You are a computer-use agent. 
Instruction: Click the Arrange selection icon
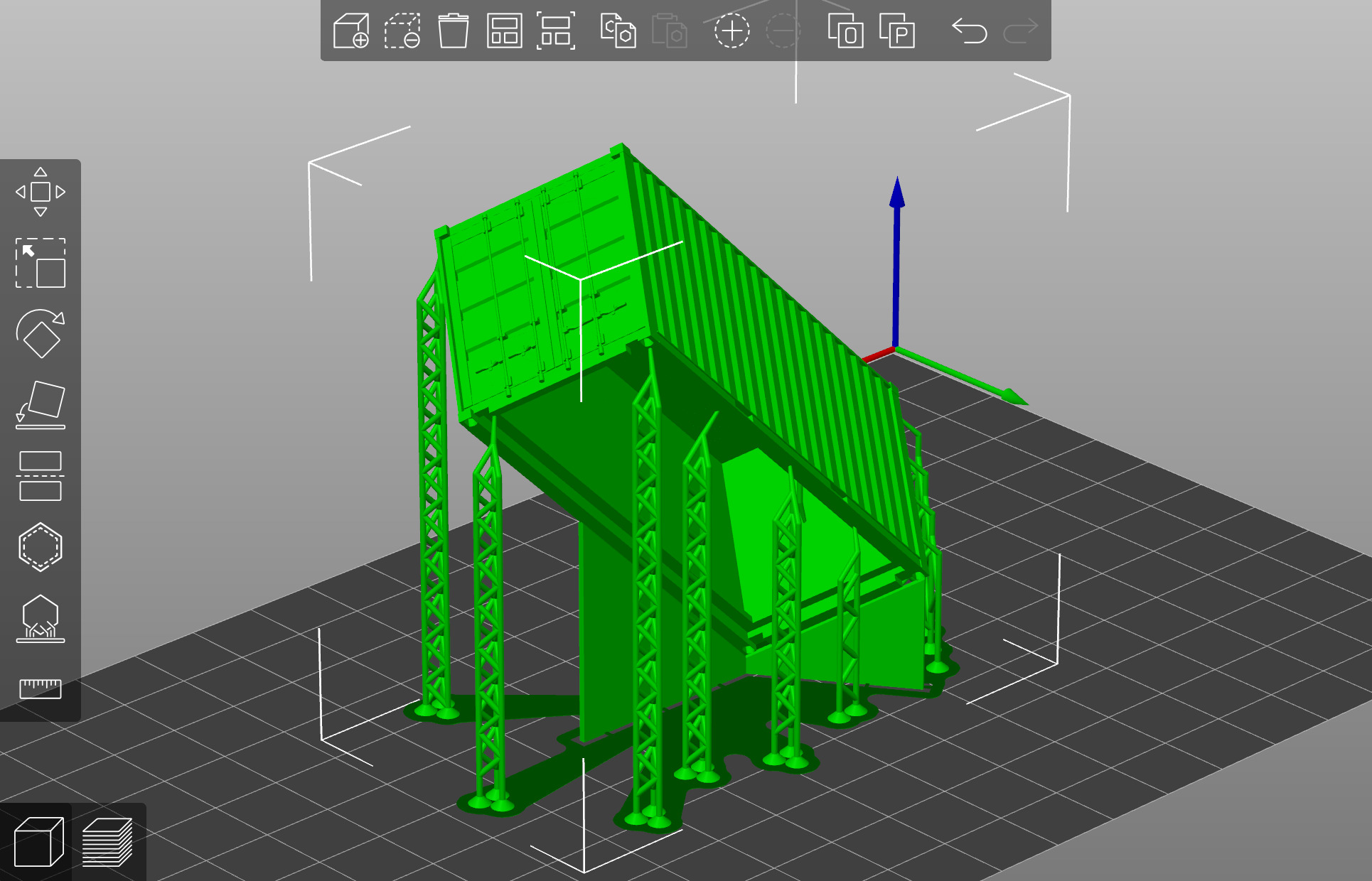tap(556, 31)
